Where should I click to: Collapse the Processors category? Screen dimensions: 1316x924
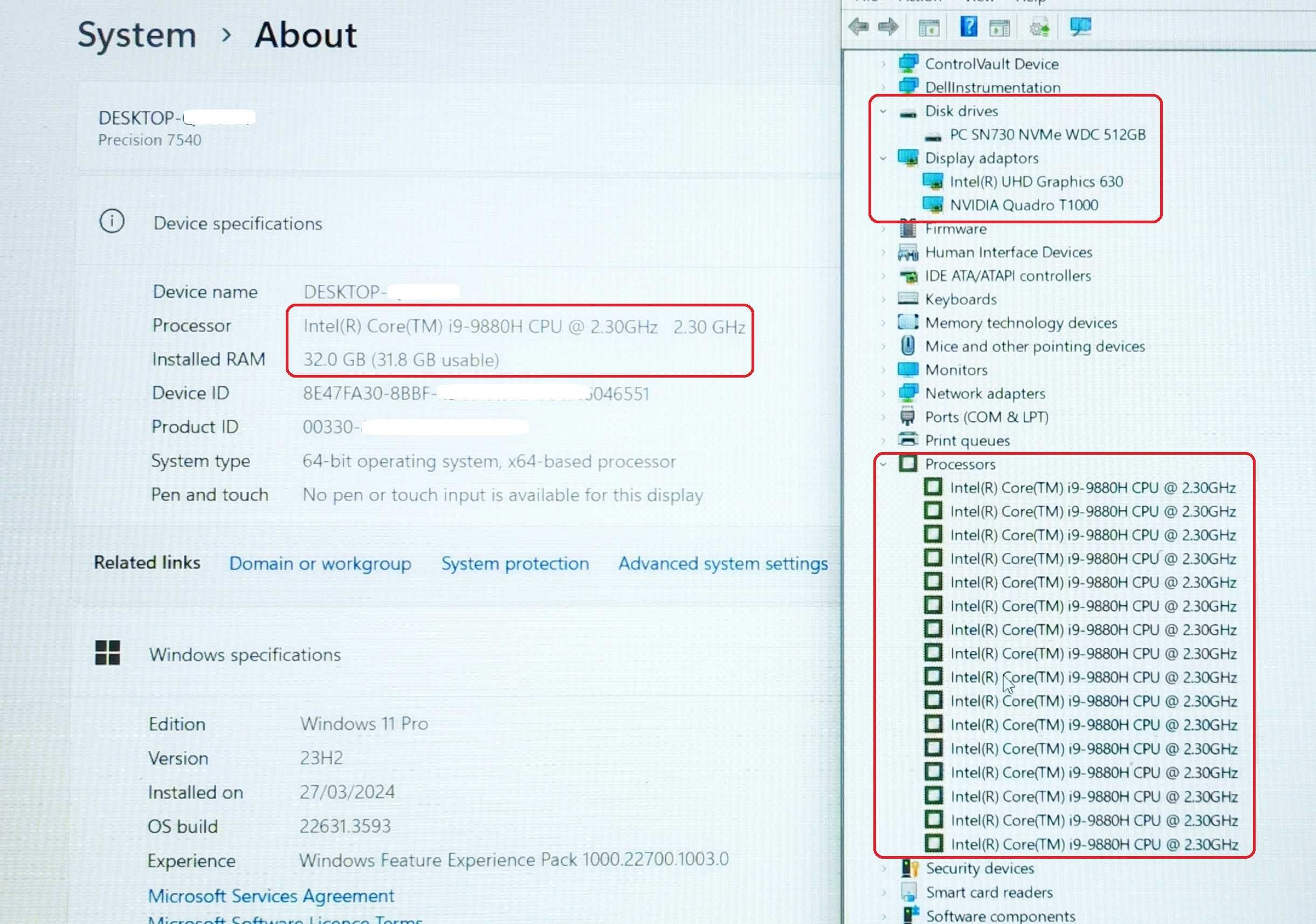pos(883,464)
